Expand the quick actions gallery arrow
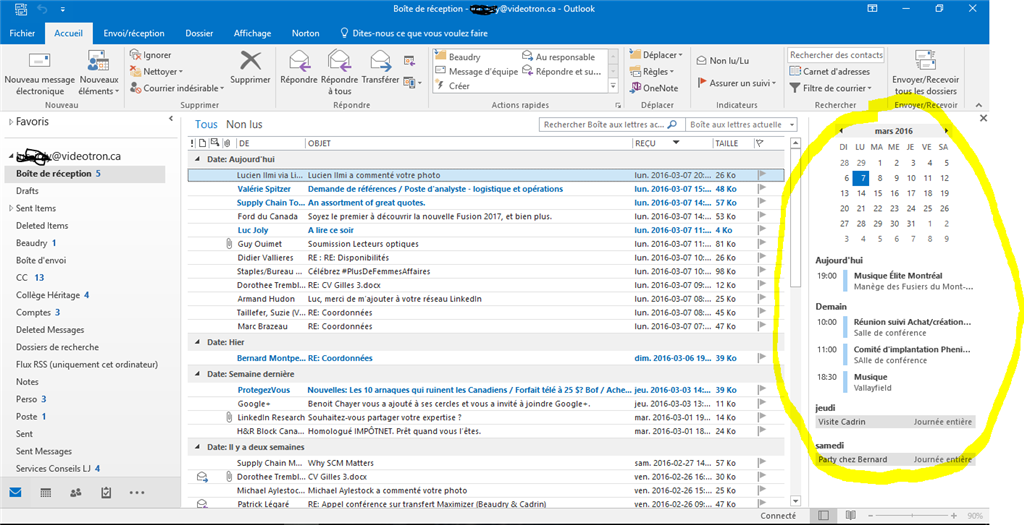The height and width of the screenshot is (525, 1024). pos(613,86)
